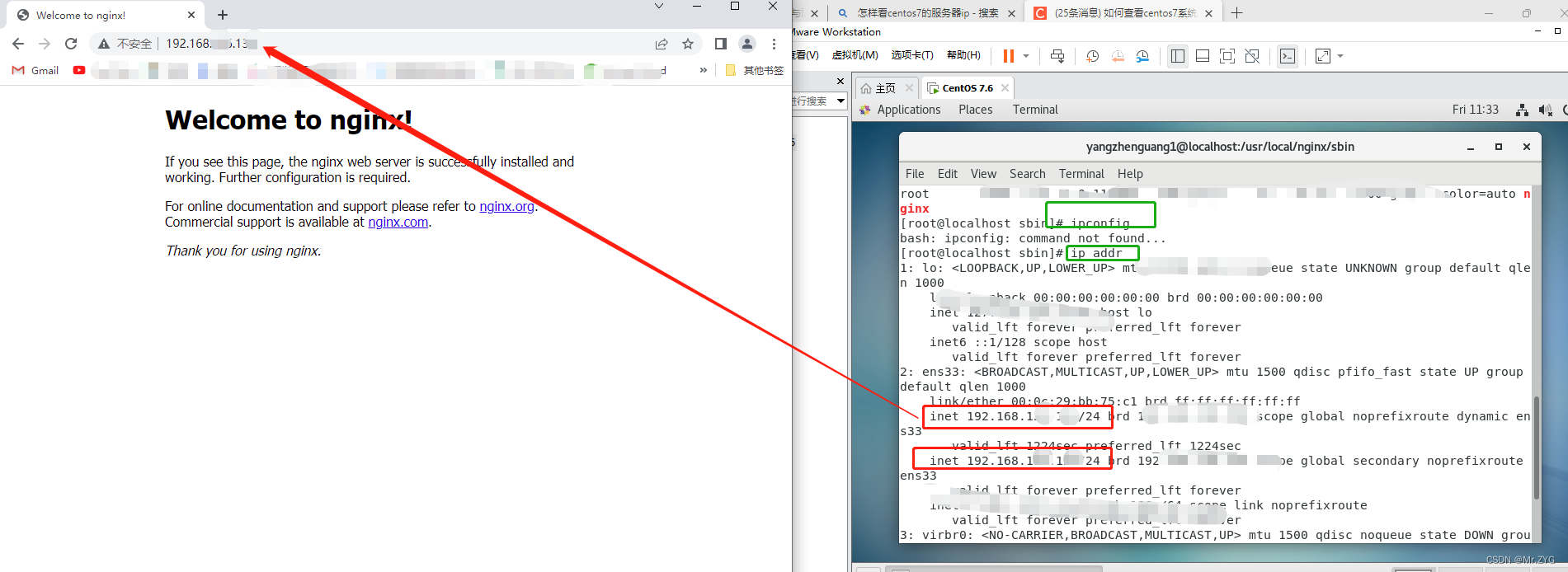This screenshot has width=1568, height=572.
Task: Enter VMware full screen mode
Action: (x=1227, y=56)
